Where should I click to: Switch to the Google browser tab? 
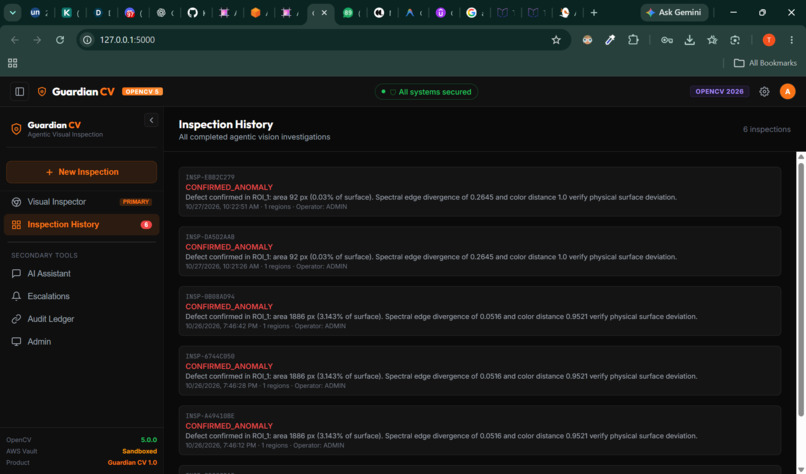click(x=471, y=13)
